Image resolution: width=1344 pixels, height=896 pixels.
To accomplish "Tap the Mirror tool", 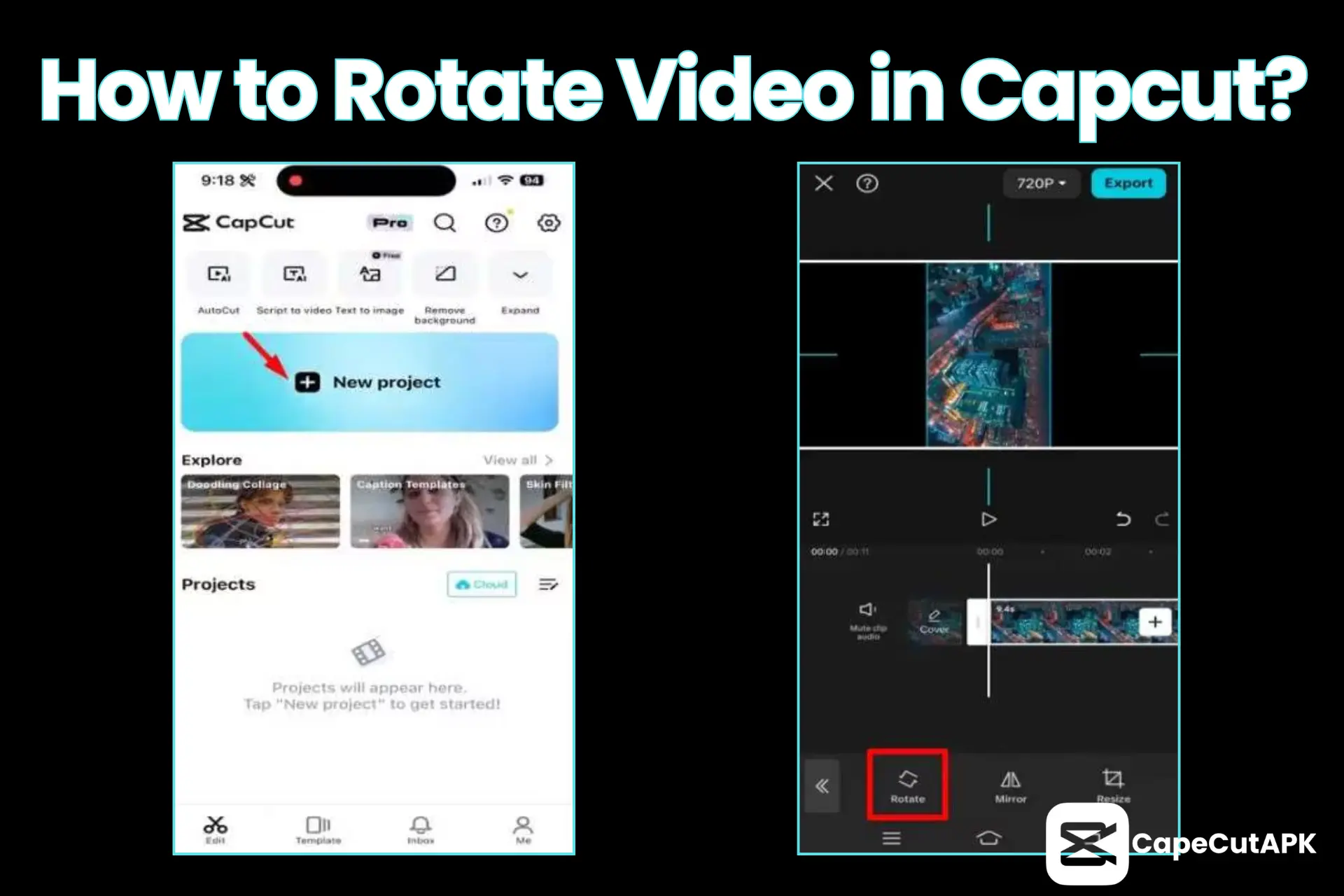I will point(1011,786).
